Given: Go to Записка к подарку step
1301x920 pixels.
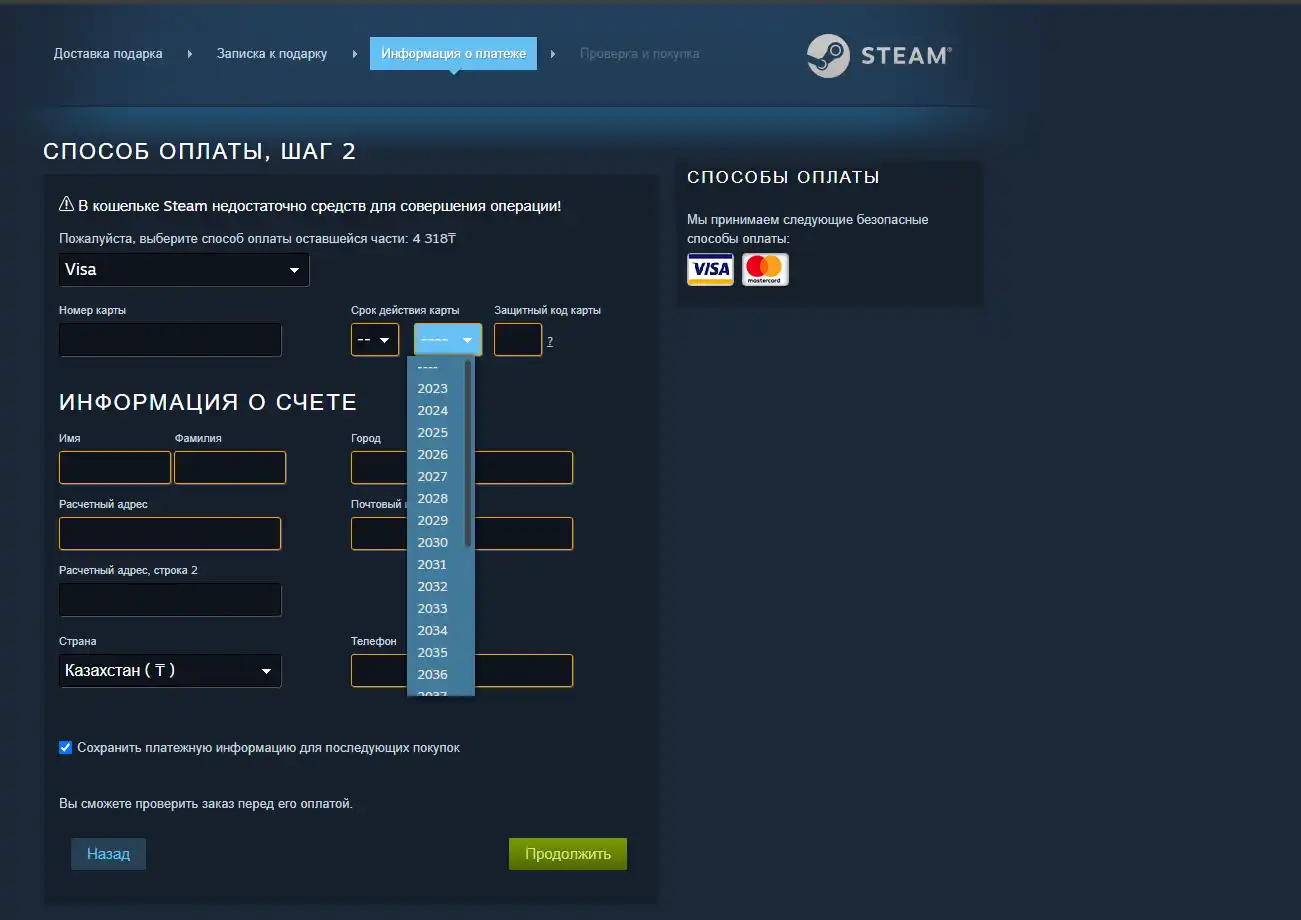Looking at the screenshot, I should coord(272,54).
